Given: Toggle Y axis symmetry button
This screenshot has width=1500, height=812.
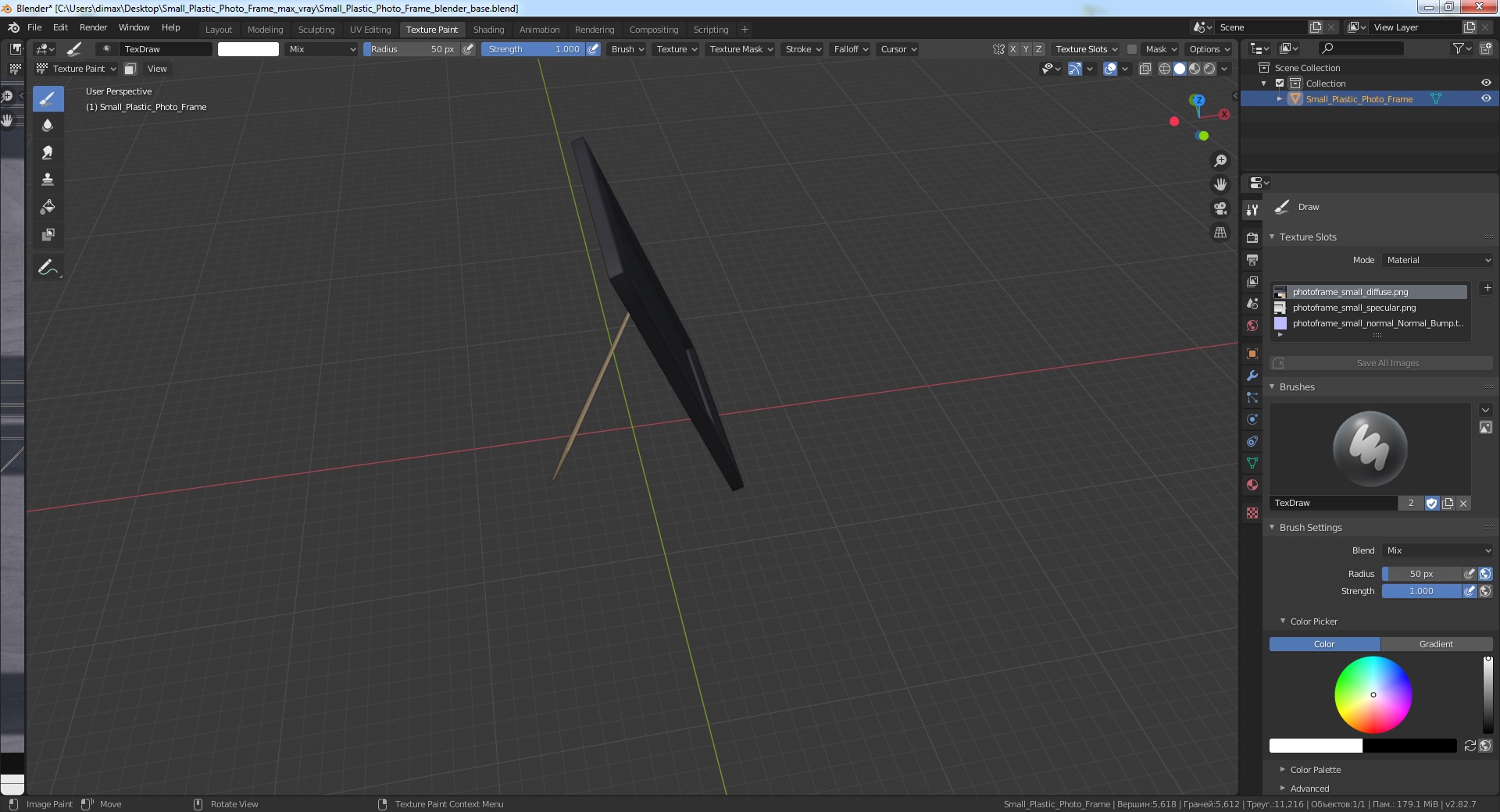Looking at the screenshot, I should tap(1026, 49).
